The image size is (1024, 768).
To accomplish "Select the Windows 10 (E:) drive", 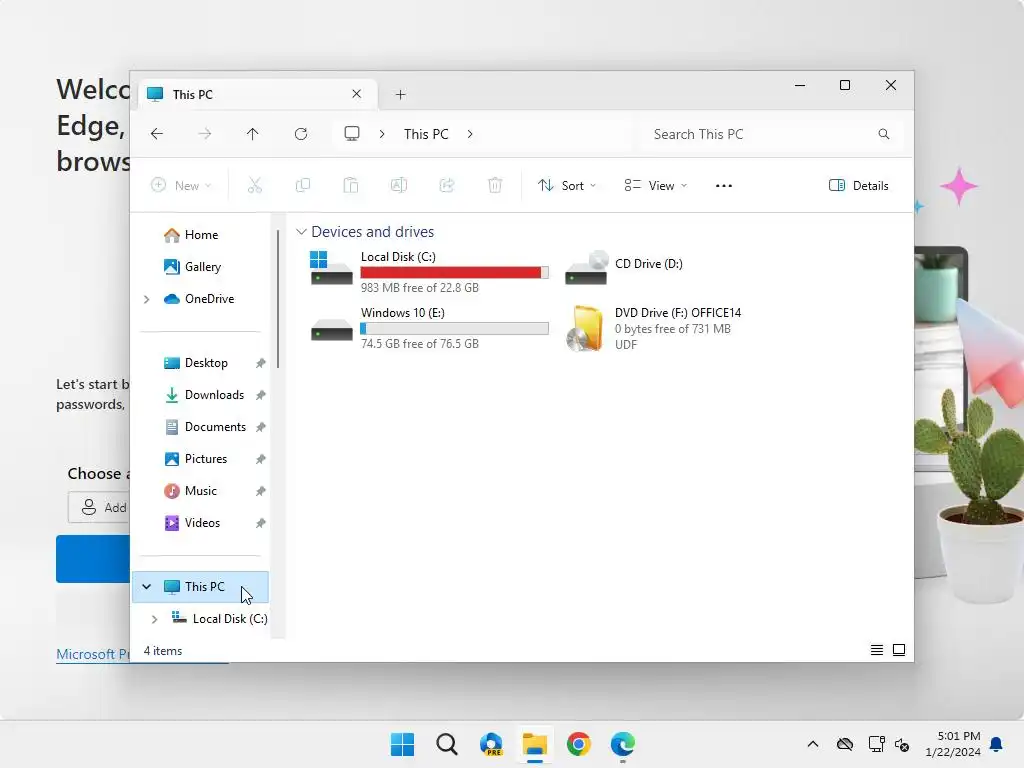I will (x=429, y=328).
